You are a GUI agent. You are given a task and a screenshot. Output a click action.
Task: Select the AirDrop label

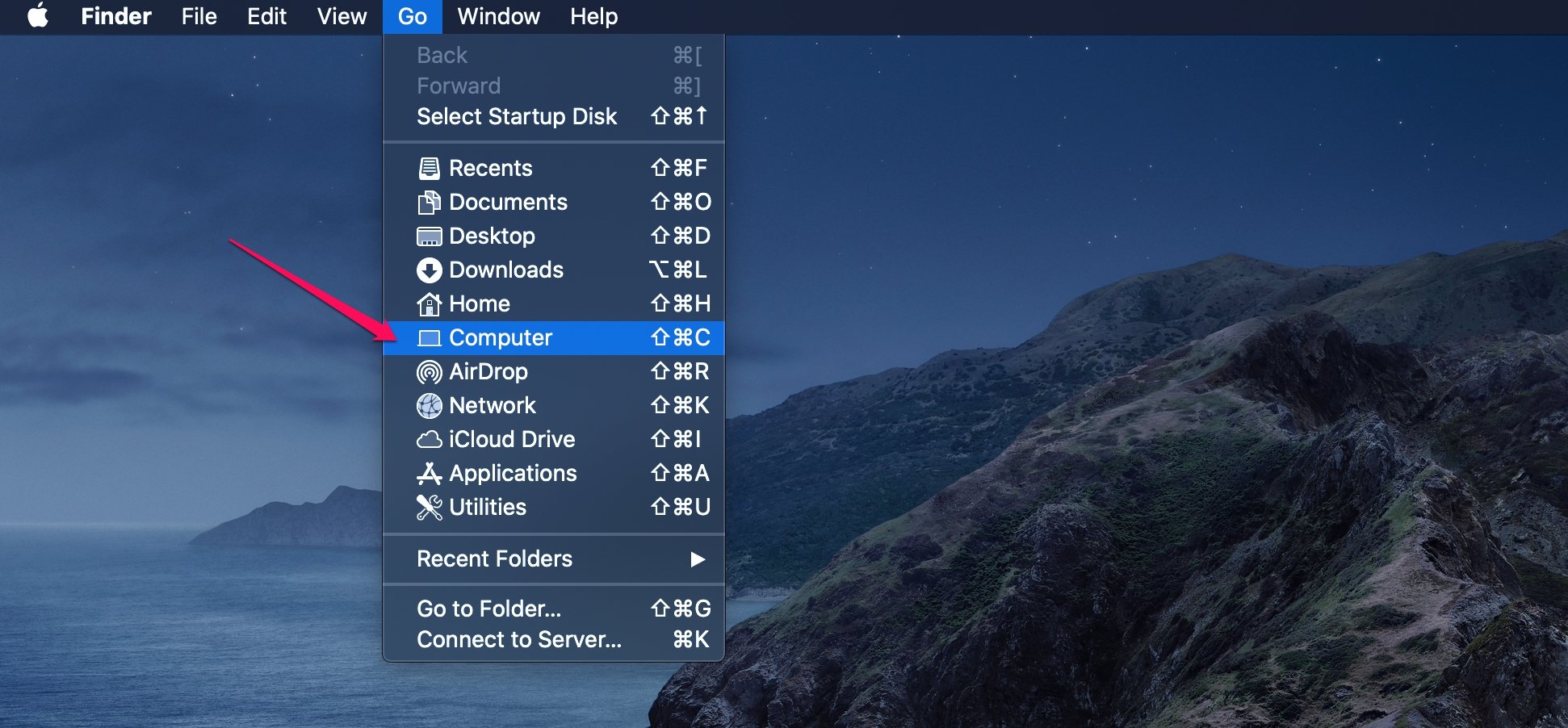tap(488, 371)
